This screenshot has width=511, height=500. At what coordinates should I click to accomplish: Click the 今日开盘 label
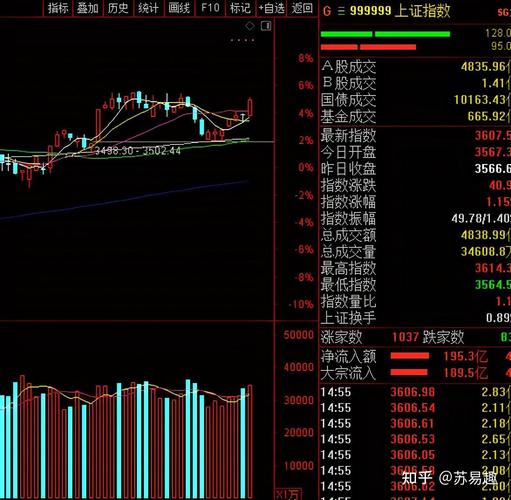coord(348,152)
